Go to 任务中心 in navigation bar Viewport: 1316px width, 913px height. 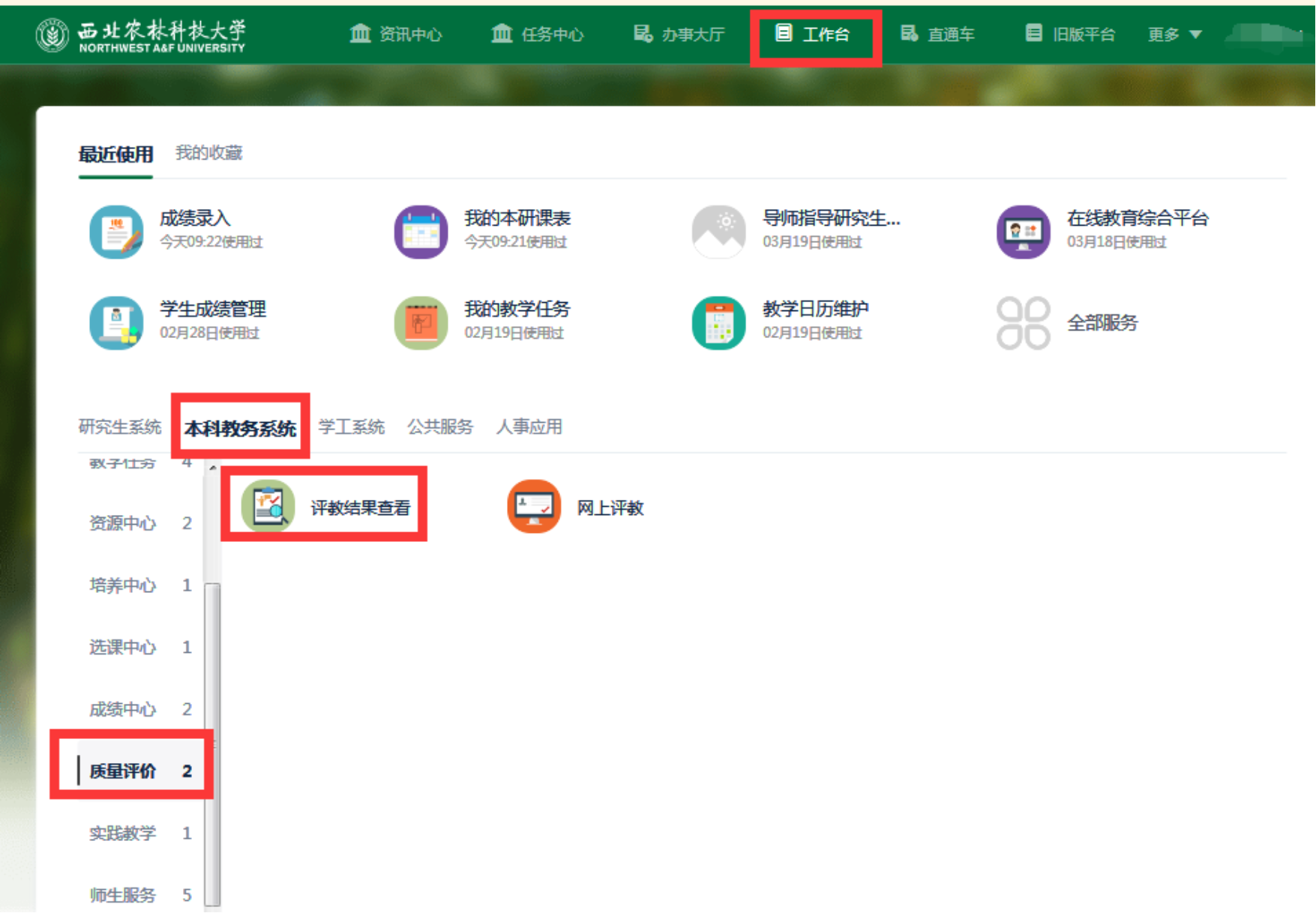coord(537,34)
